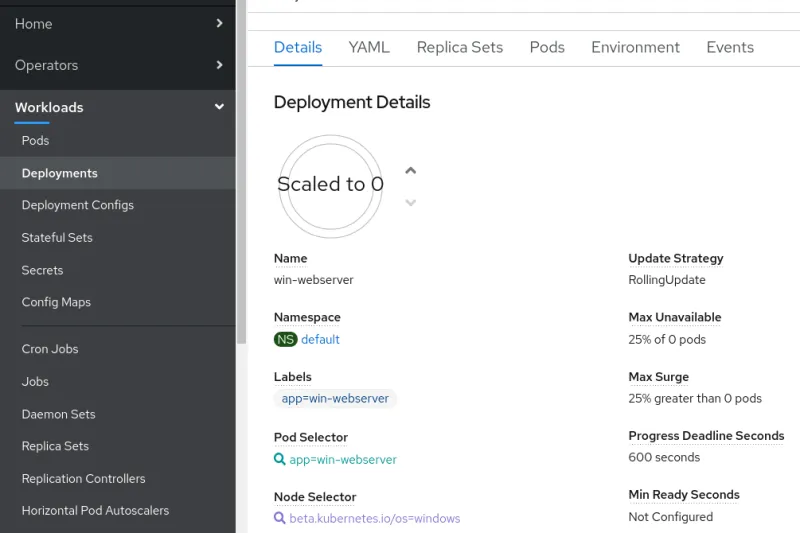This screenshot has width=800, height=533.
Task: Click the NS namespace badge icon
Action: pyautogui.click(x=286, y=340)
